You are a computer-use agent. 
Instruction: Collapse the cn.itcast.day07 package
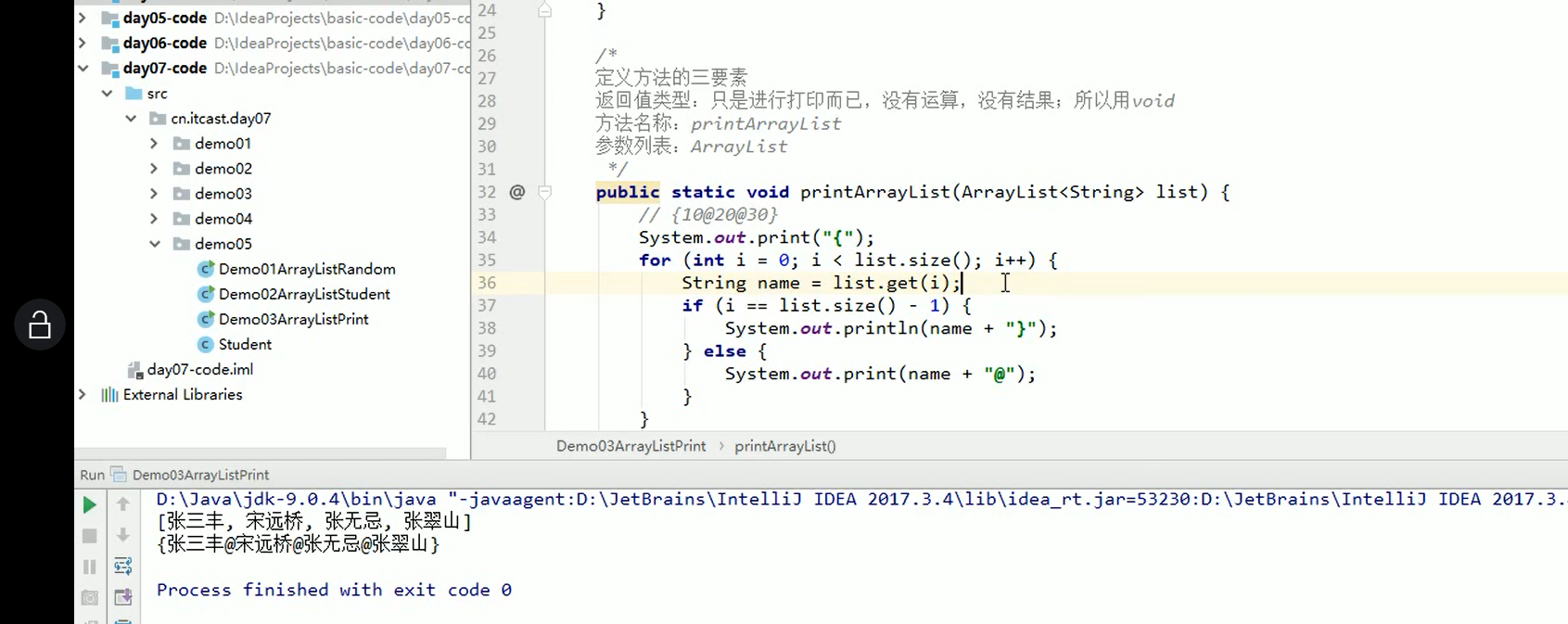tap(131, 118)
